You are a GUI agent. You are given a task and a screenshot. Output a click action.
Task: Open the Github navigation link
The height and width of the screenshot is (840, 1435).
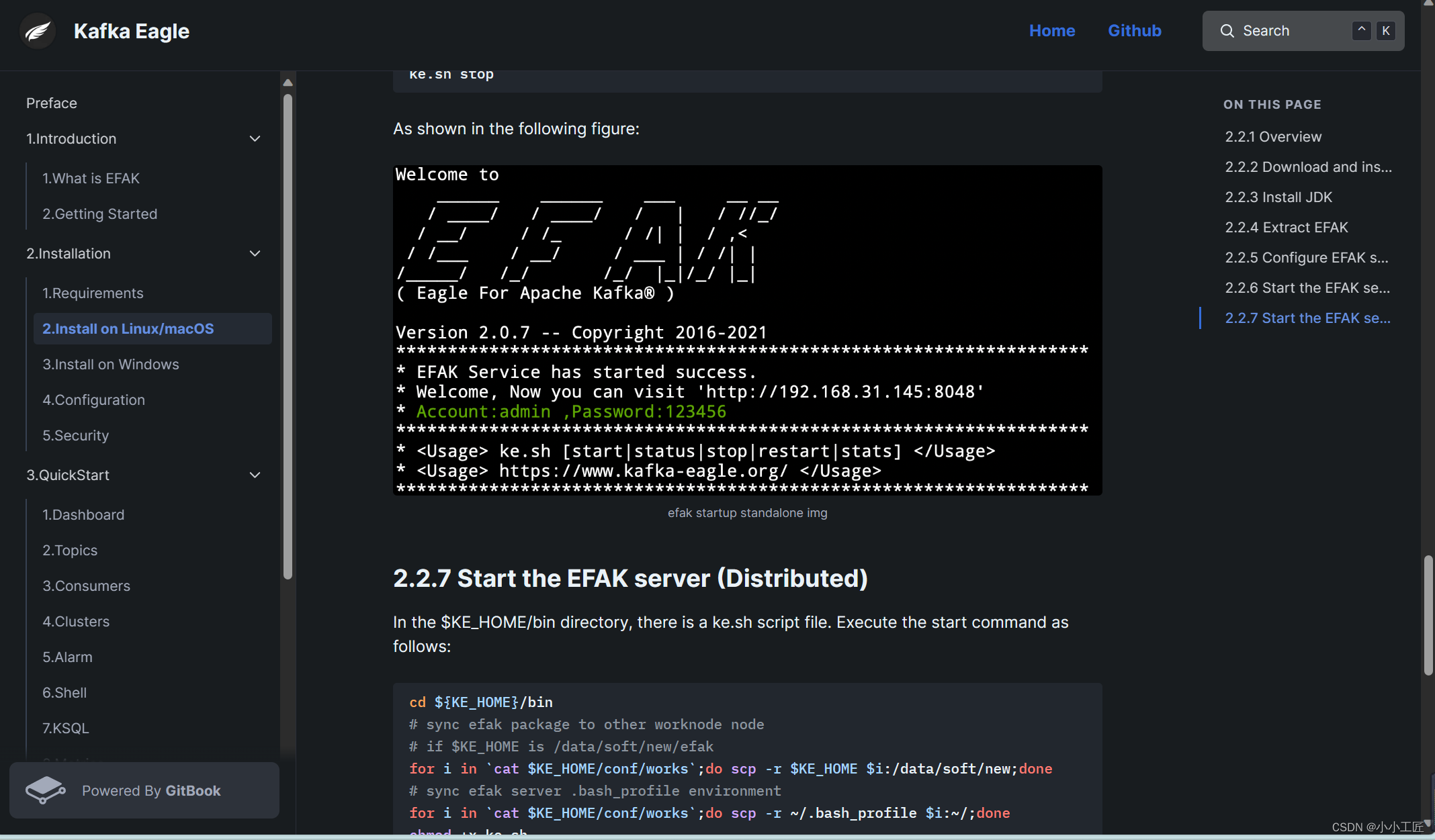(x=1135, y=31)
